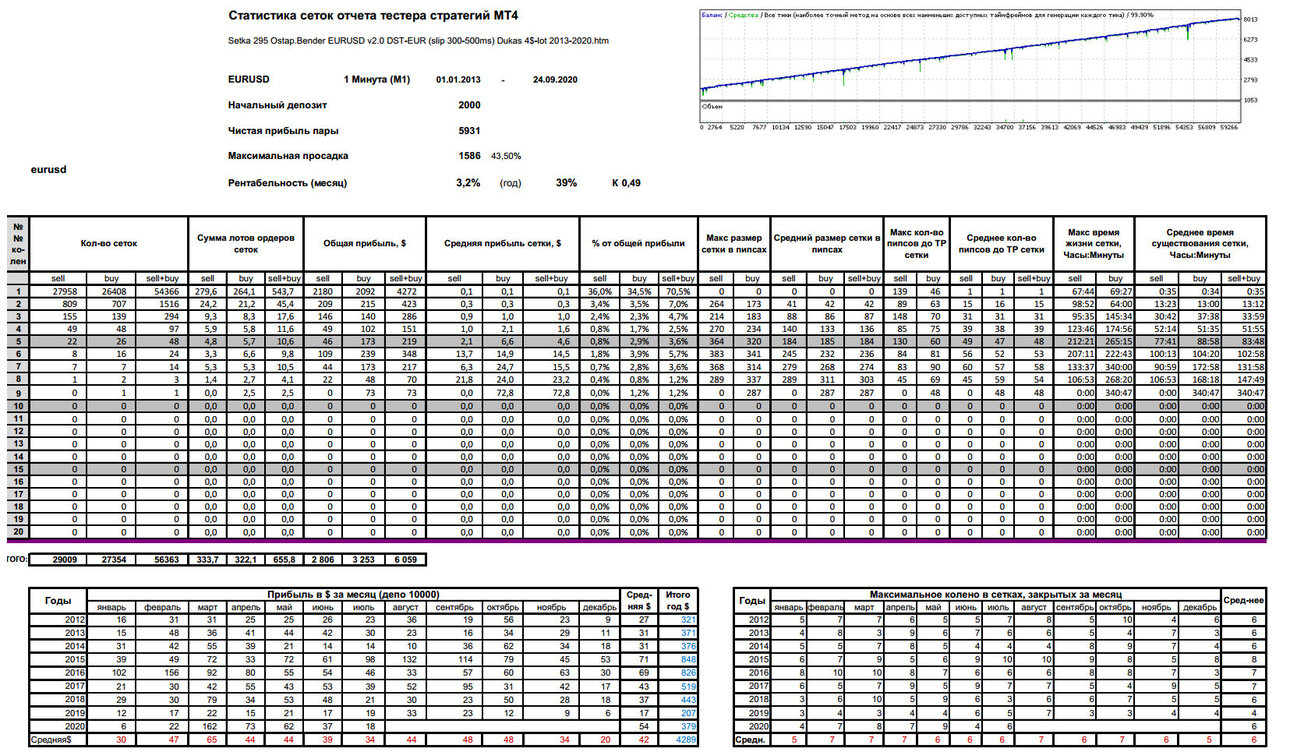This screenshot has height=752, width=1290.
Task: Select the report title "Статистика сеток отчета тестера стратегий MT4"
Action: point(374,16)
